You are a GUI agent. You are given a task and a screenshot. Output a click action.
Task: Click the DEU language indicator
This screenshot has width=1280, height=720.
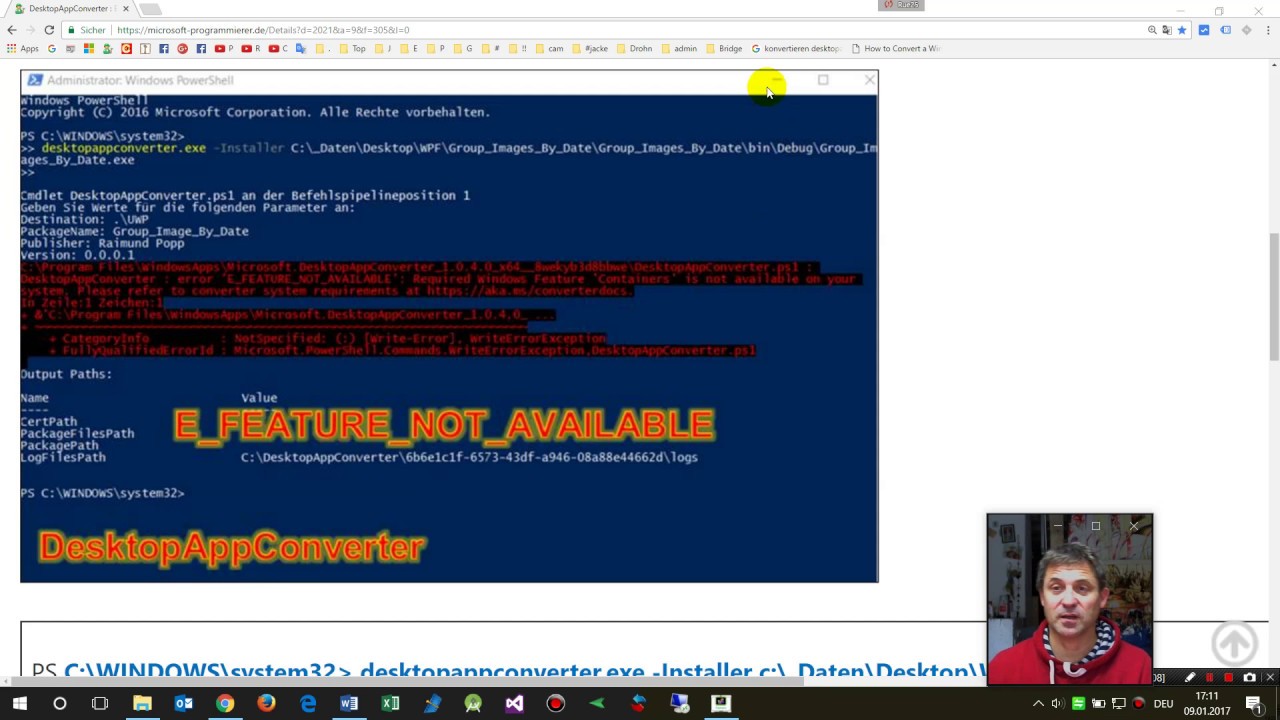(1163, 704)
